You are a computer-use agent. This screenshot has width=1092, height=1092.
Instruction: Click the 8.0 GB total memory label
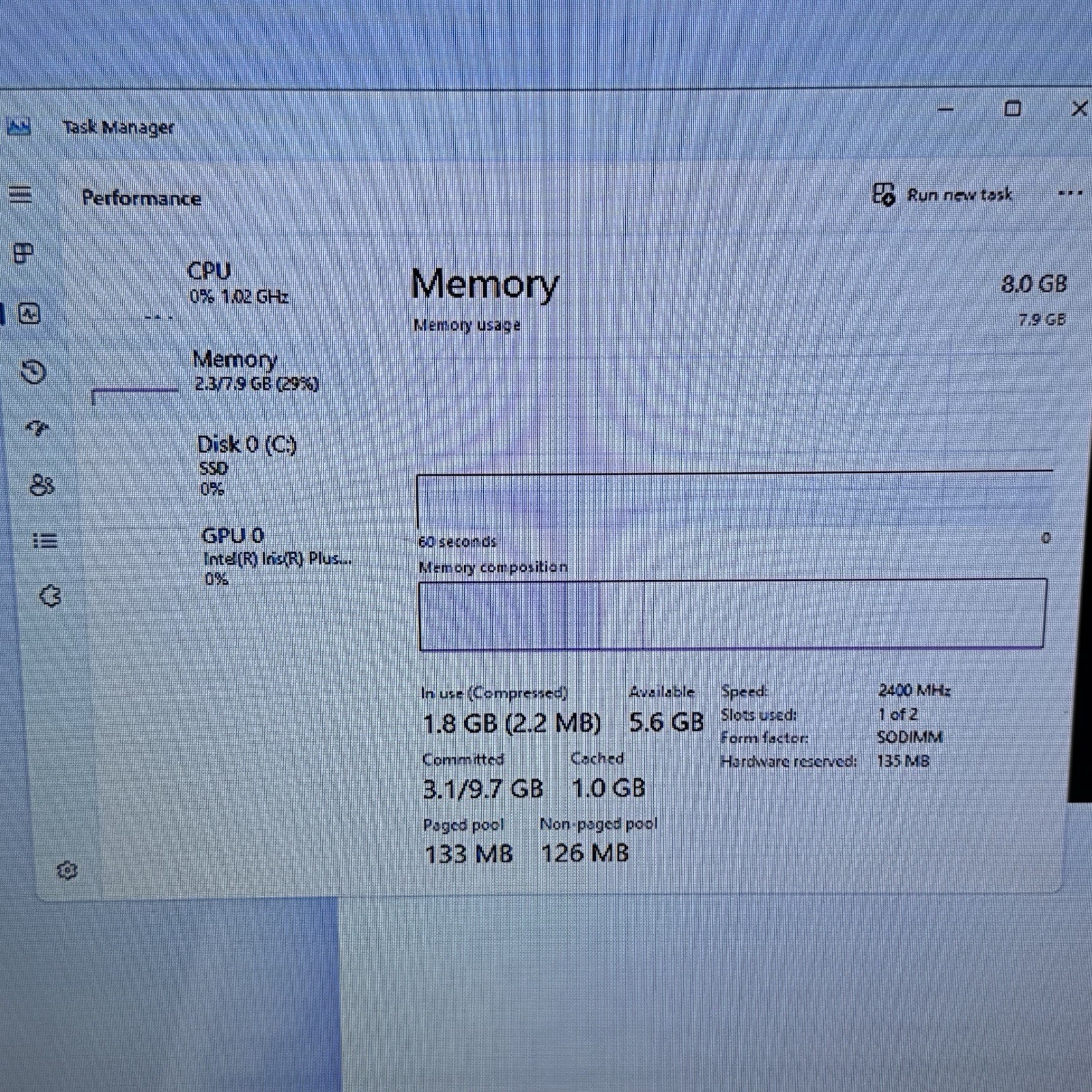1033,284
